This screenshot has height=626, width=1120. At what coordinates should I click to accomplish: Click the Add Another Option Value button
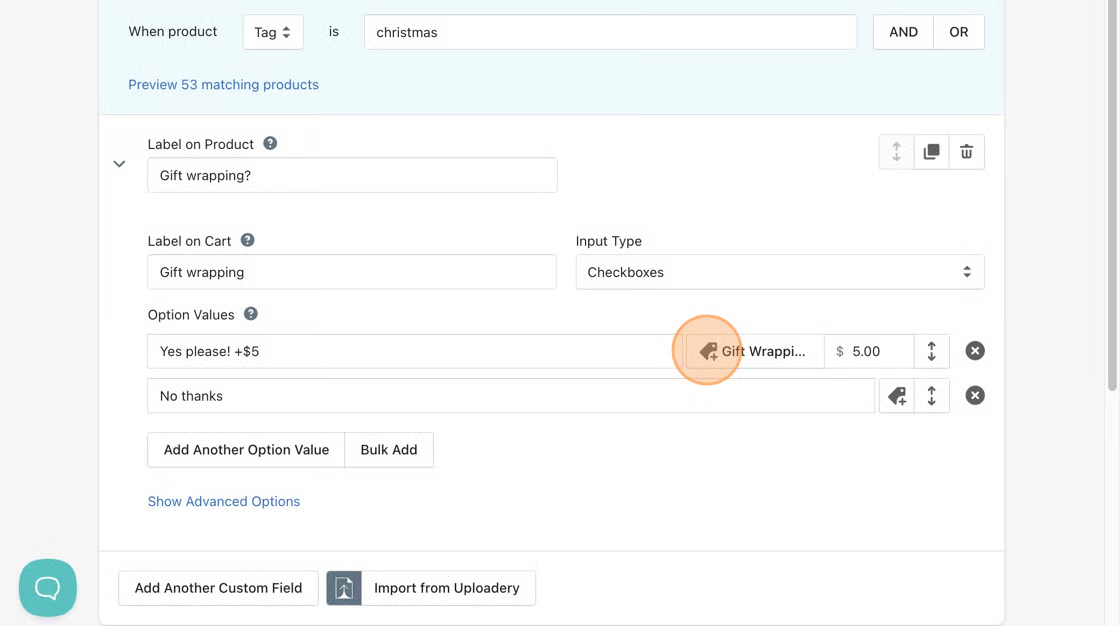(x=246, y=450)
